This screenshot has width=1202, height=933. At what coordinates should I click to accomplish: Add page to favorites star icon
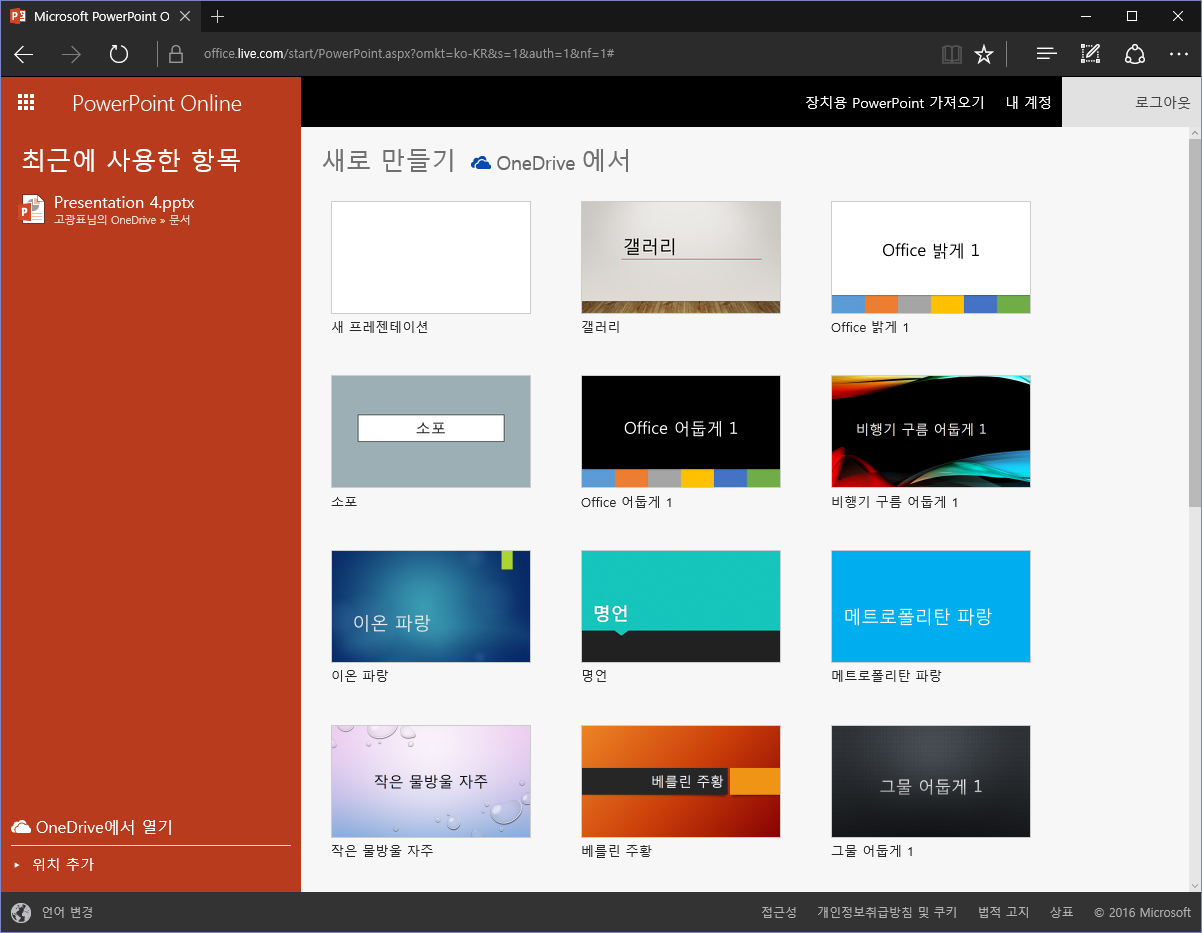click(x=984, y=54)
